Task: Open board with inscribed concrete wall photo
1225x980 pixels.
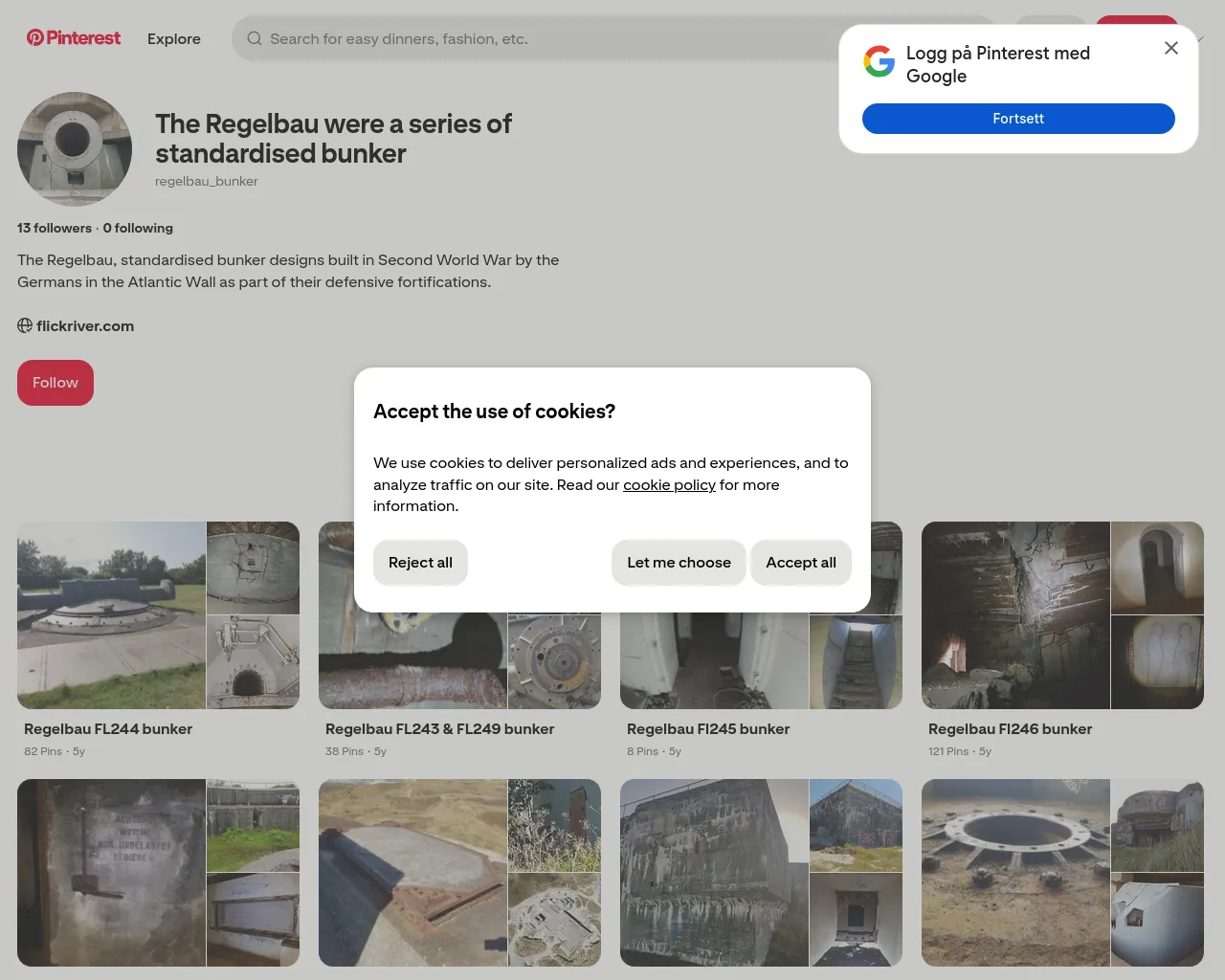Action: (158, 873)
